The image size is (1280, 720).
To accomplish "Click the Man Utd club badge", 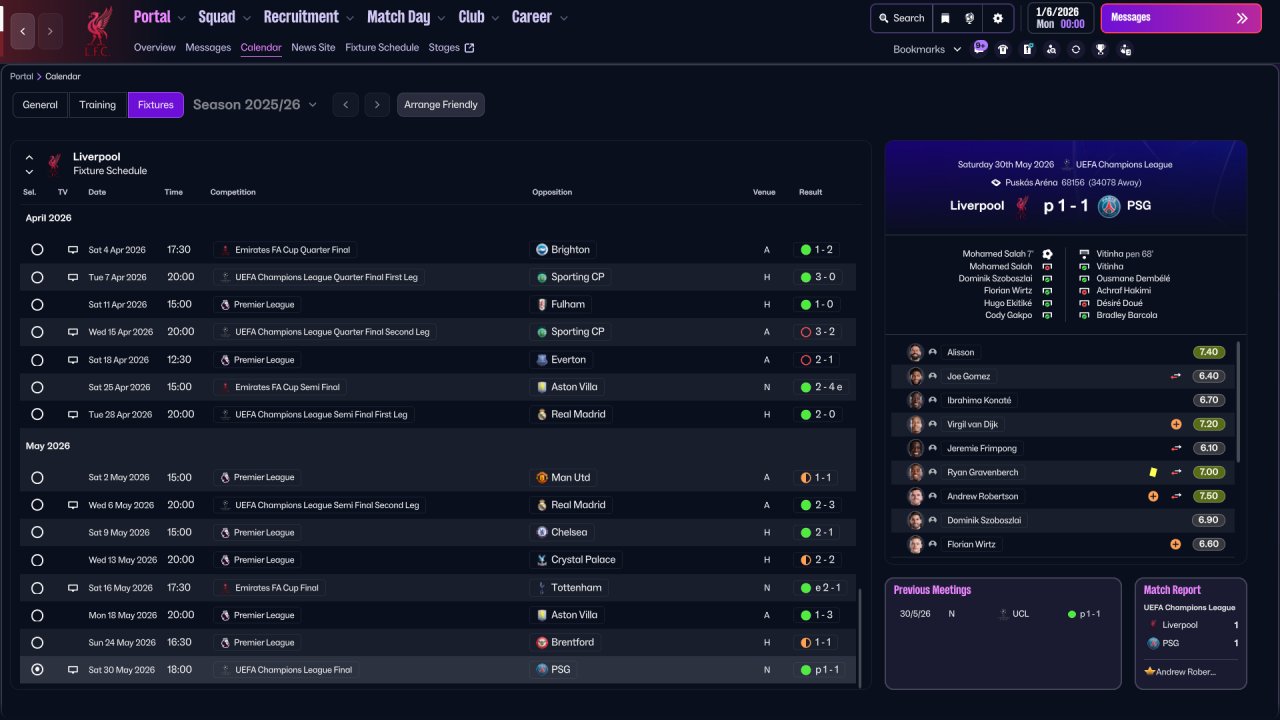I will [x=542, y=478].
